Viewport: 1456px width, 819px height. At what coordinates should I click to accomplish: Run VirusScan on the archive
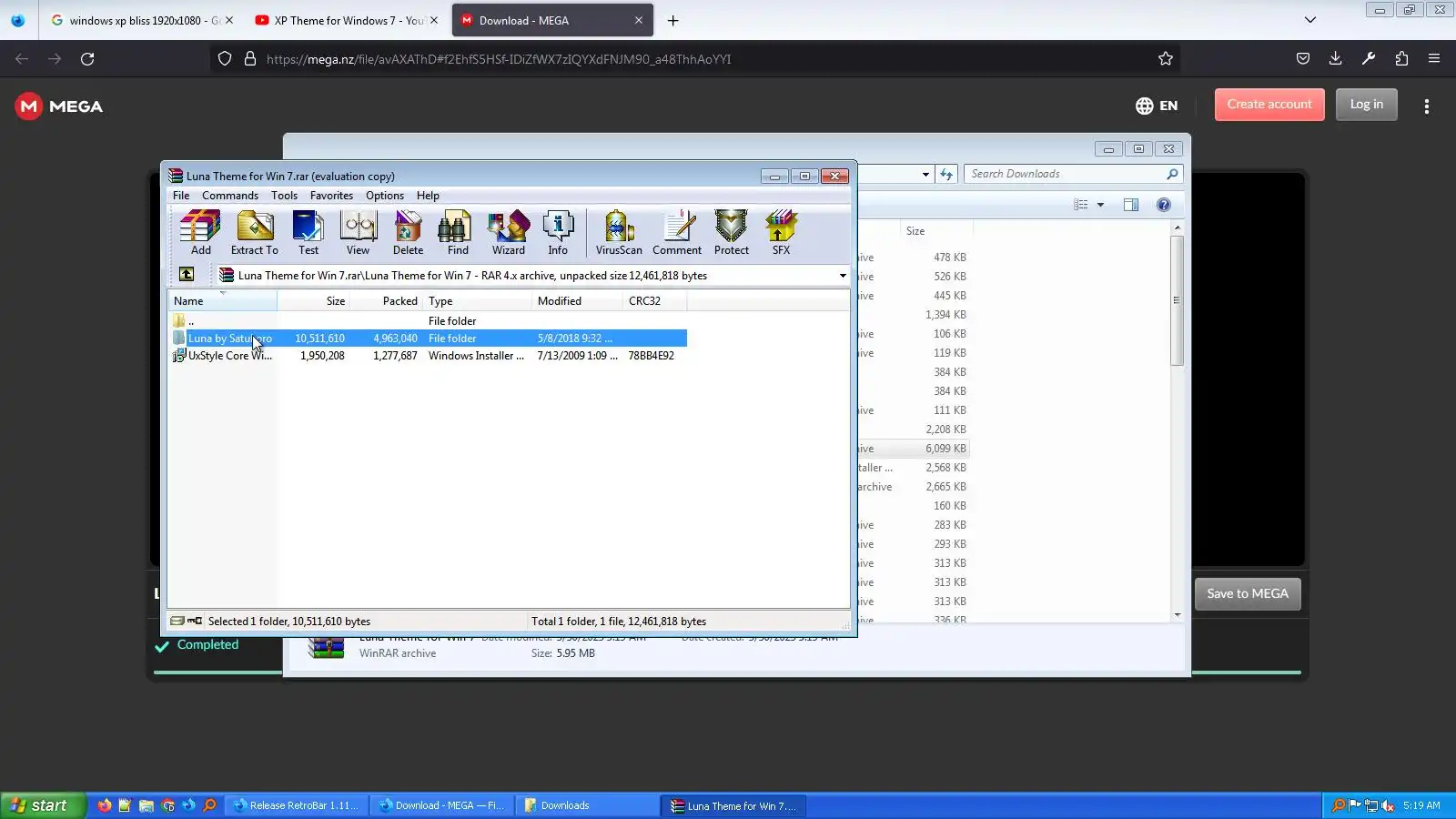pos(619,233)
